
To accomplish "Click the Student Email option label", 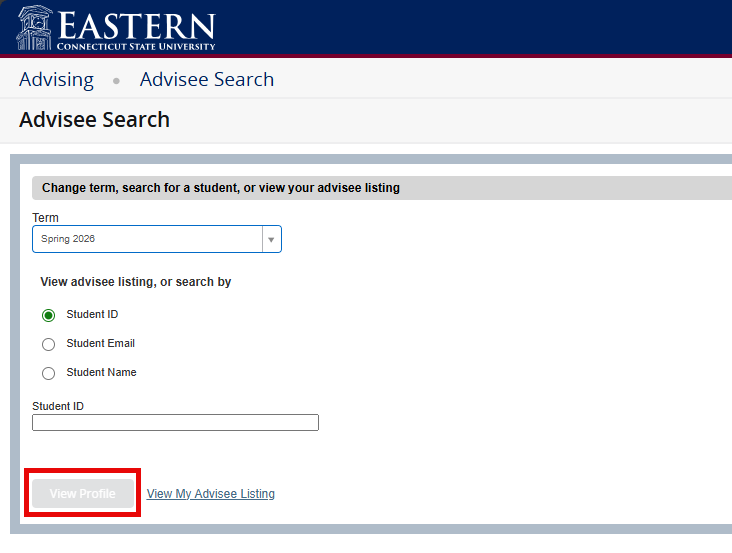I will coord(100,343).
